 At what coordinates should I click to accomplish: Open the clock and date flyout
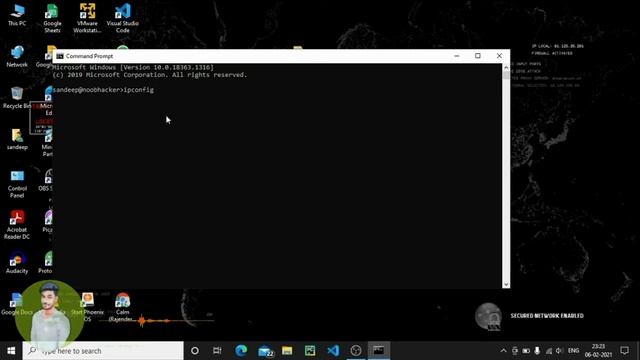(x=598, y=351)
